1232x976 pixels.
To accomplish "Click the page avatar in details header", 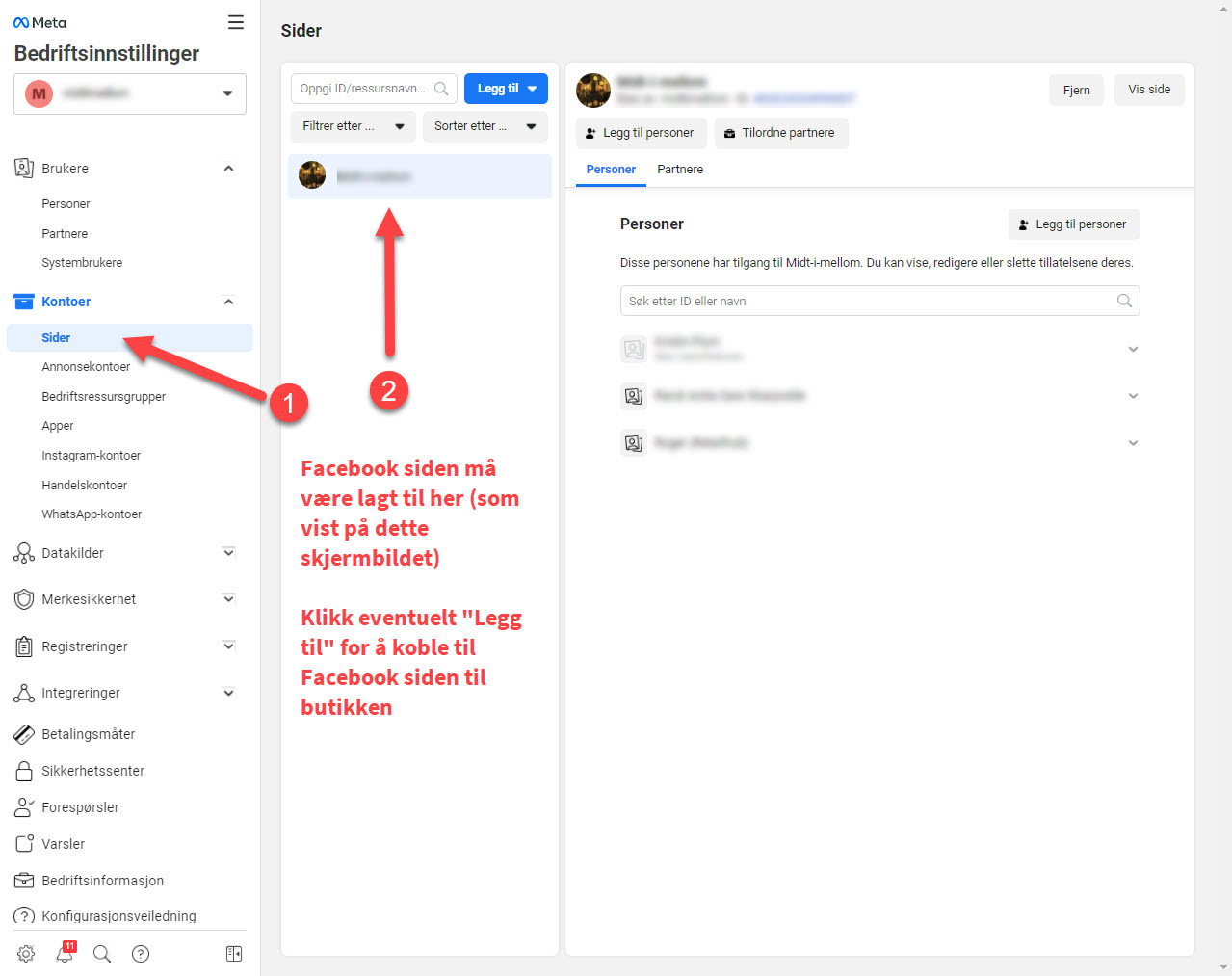I will click(593, 91).
